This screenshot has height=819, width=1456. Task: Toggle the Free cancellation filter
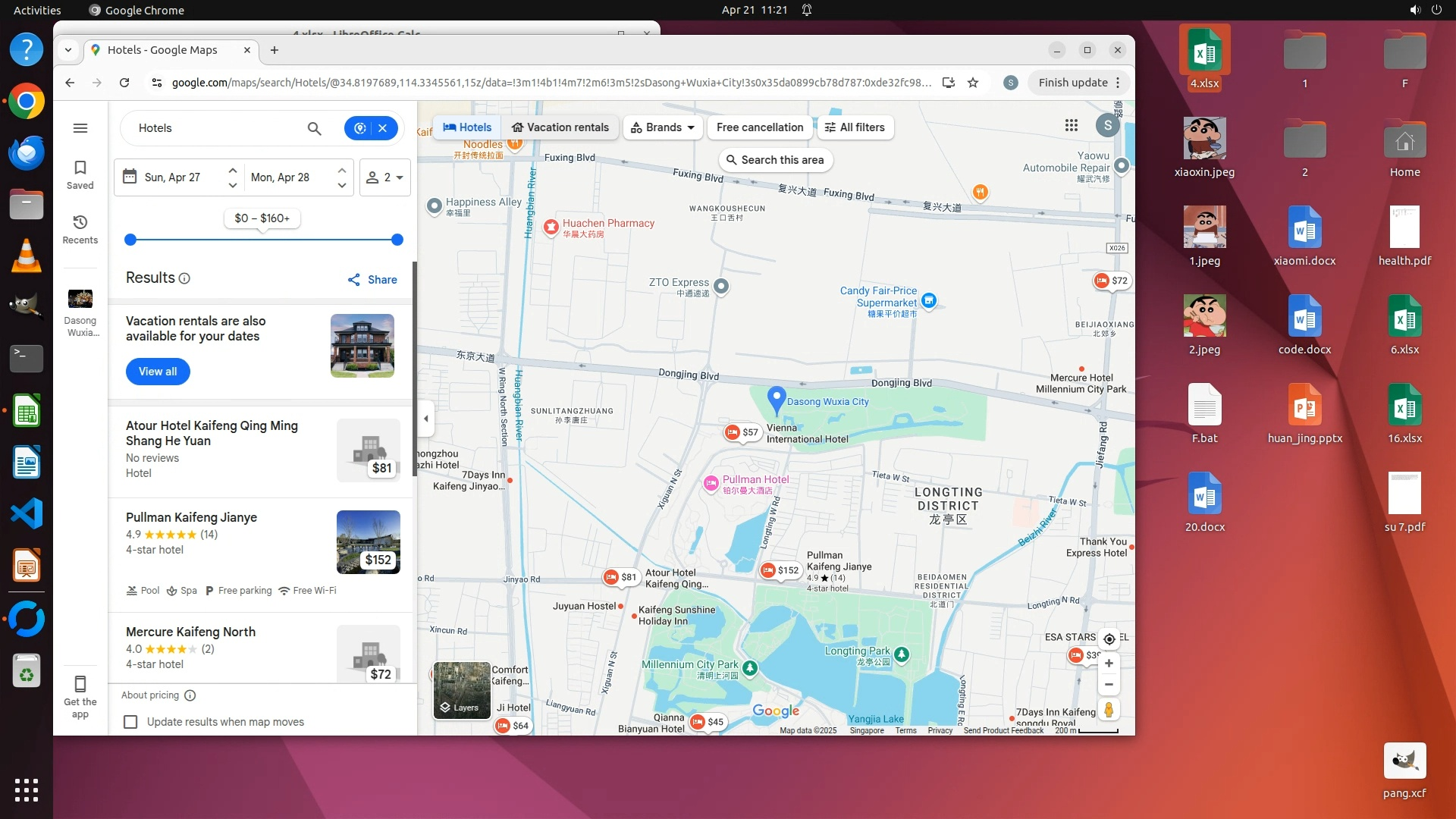[x=759, y=127]
